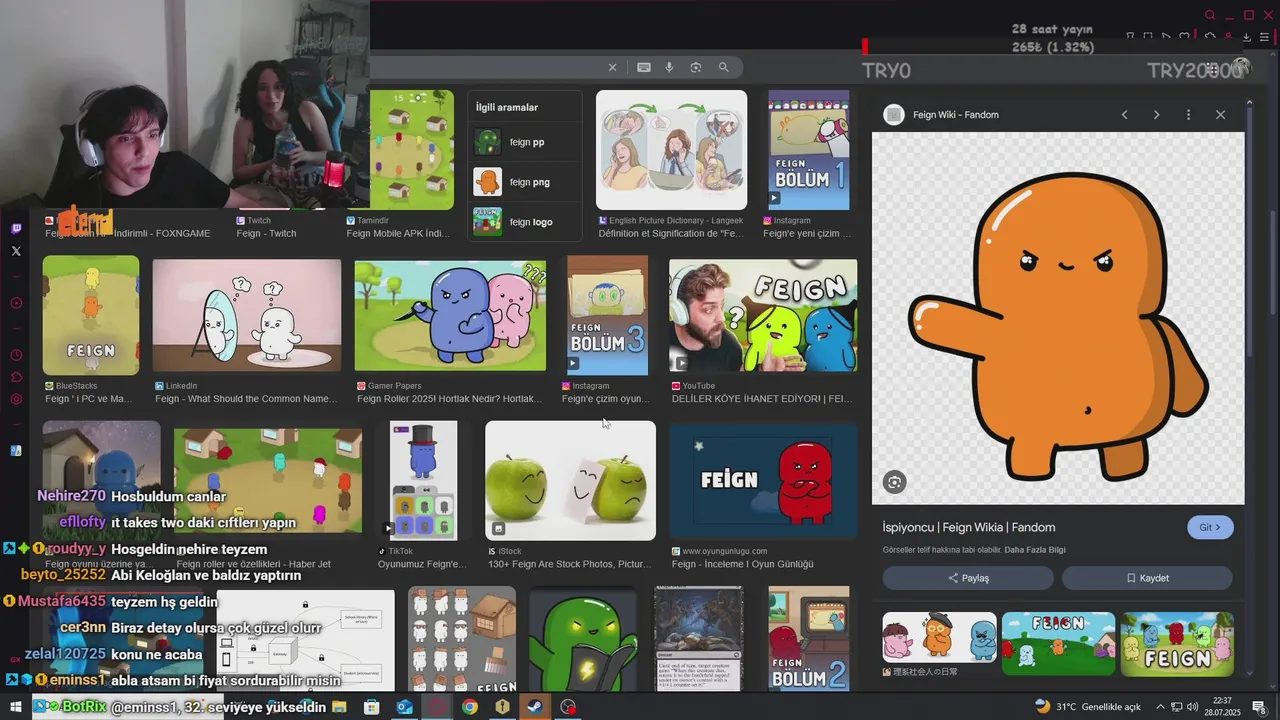Open the FEIGN meadow related image in preview panel
The image size is (1280, 720).
[1058, 644]
